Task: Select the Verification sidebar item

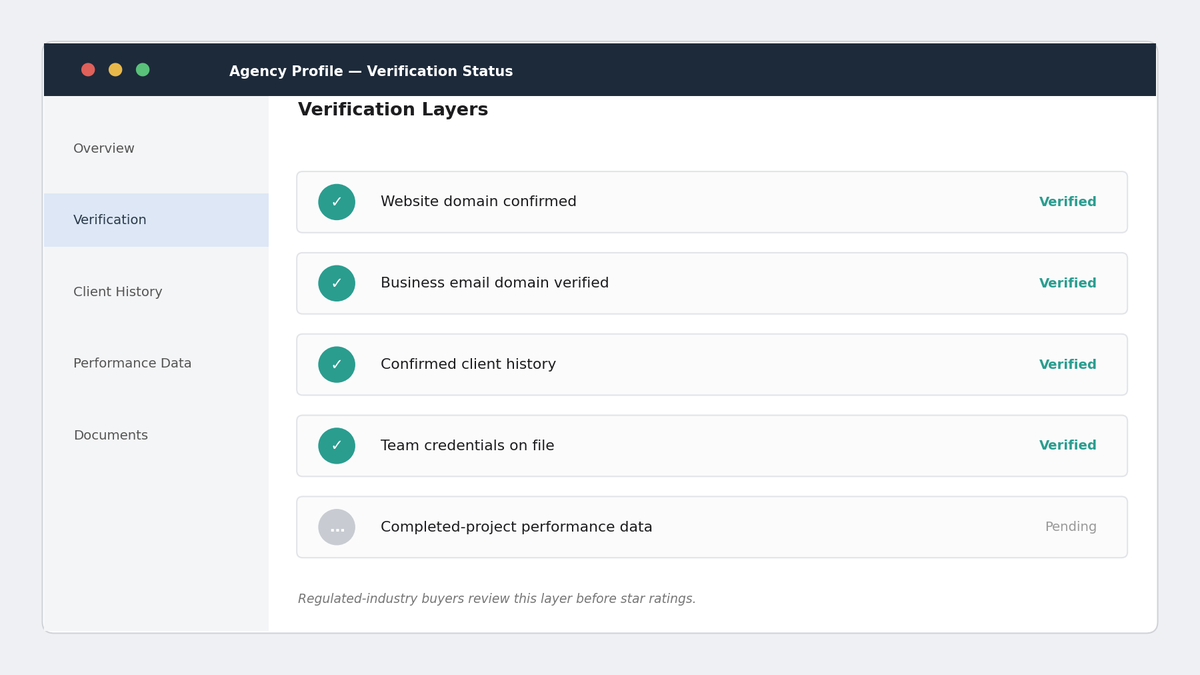Action: pos(156,220)
